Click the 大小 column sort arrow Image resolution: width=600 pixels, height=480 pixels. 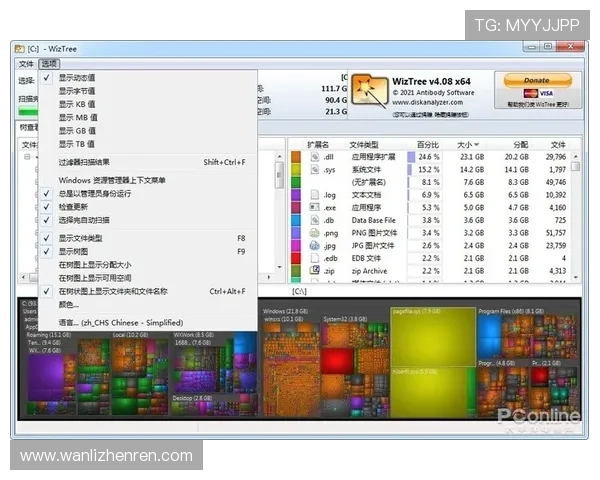pos(477,145)
